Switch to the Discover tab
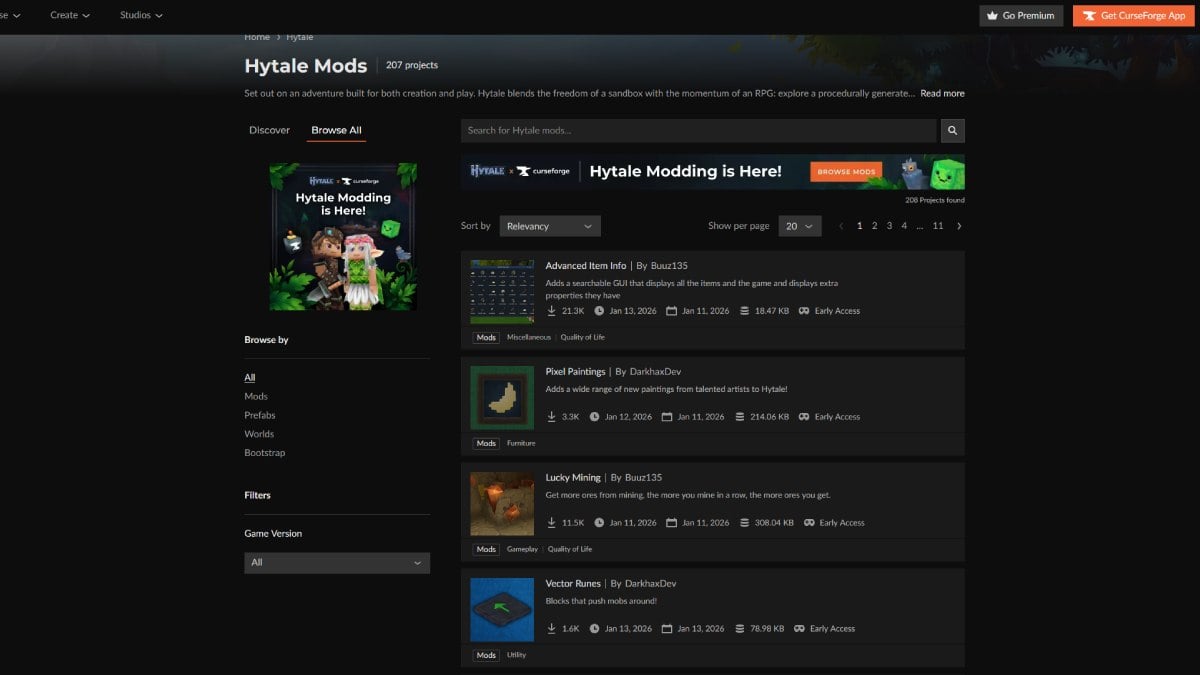 pyautogui.click(x=269, y=129)
